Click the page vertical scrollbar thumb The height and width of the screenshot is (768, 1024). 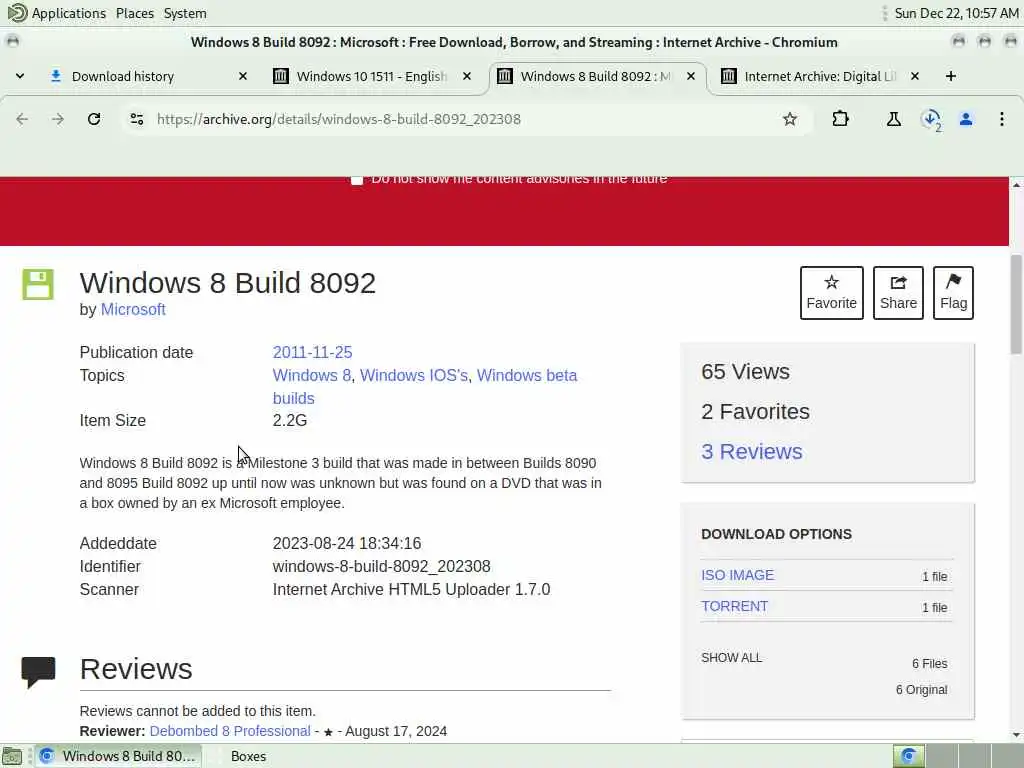coord(1016,304)
